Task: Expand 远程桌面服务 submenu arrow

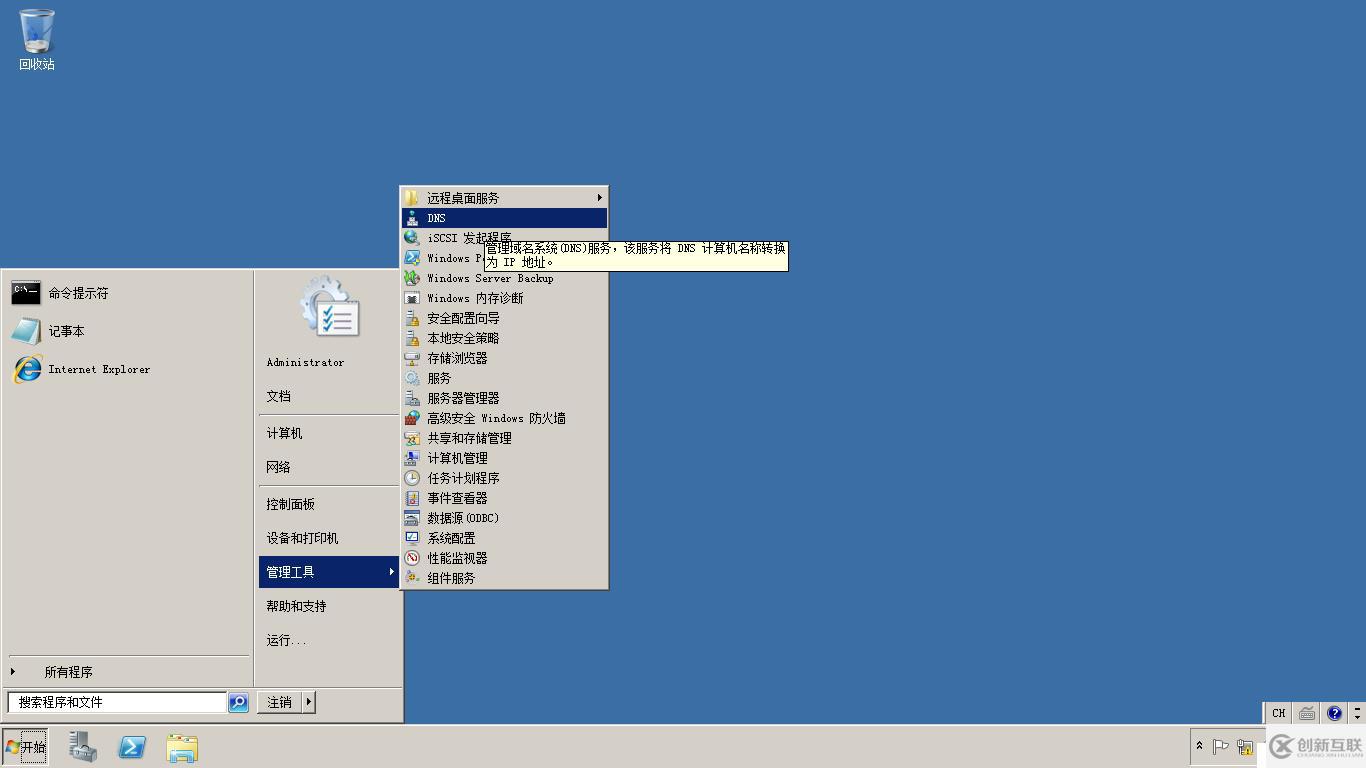Action: [x=600, y=198]
